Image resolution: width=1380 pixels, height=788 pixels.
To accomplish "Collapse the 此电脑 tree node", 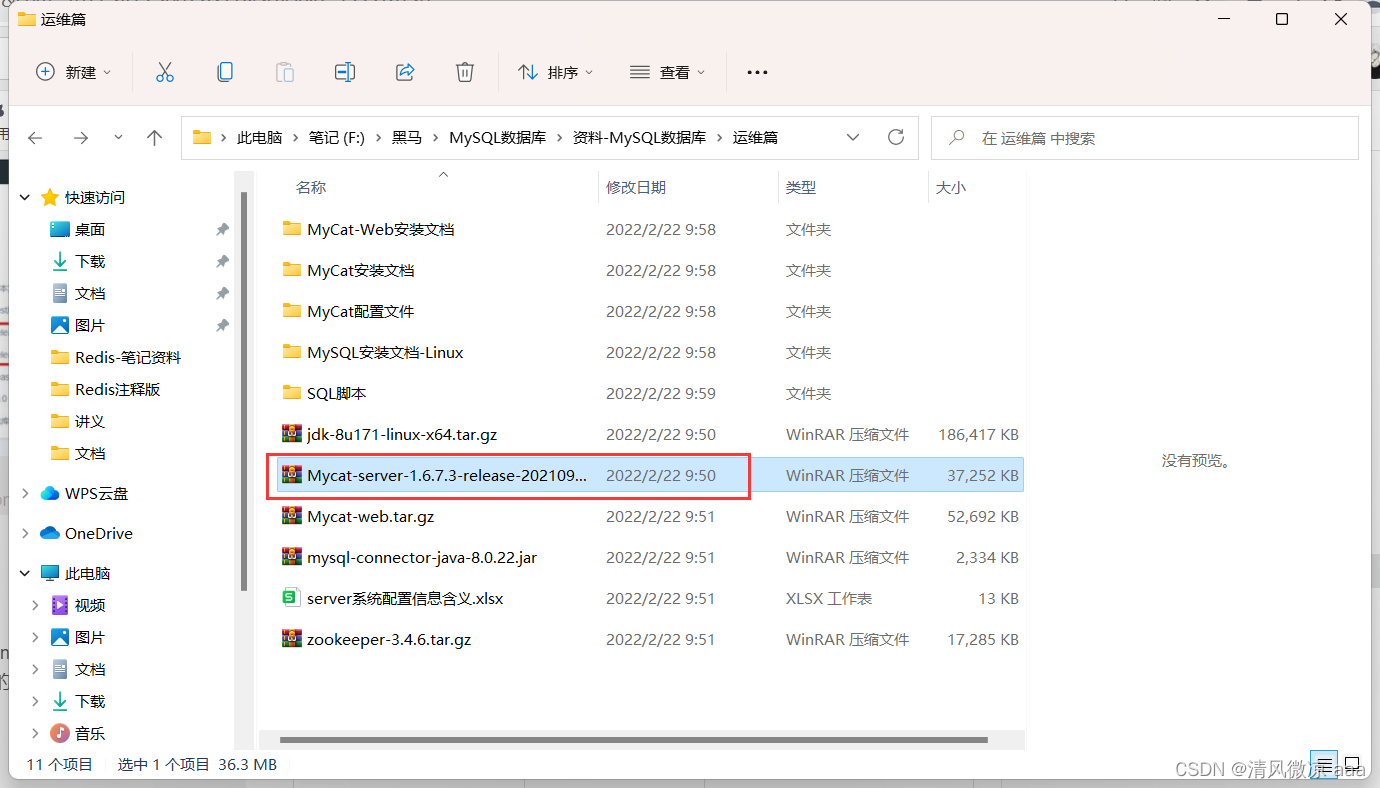I will (26, 573).
